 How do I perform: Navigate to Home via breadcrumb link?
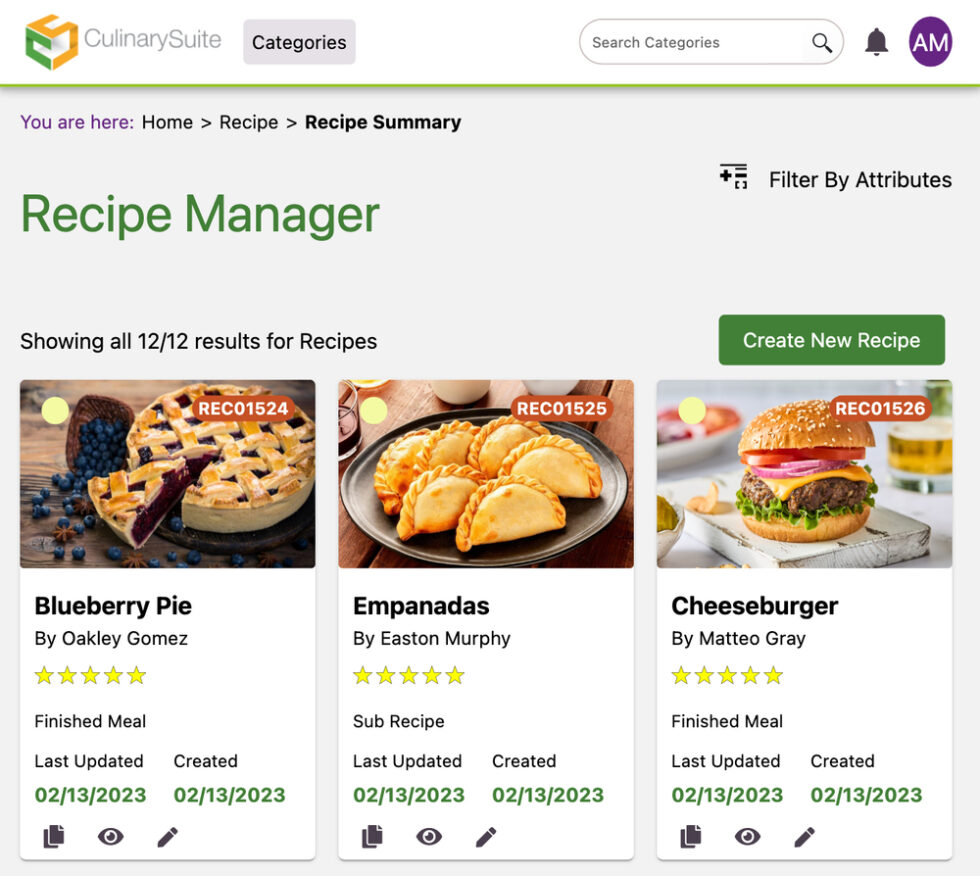[x=167, y=122]
